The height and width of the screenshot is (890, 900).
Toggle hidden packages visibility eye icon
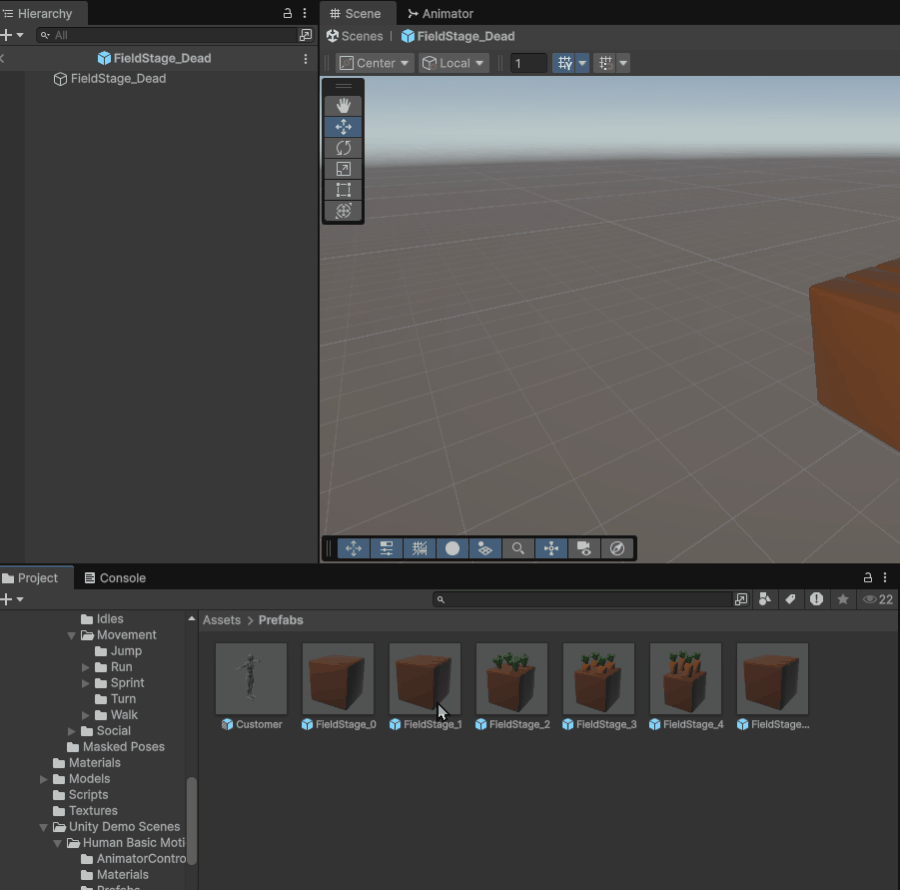[877, 599]
